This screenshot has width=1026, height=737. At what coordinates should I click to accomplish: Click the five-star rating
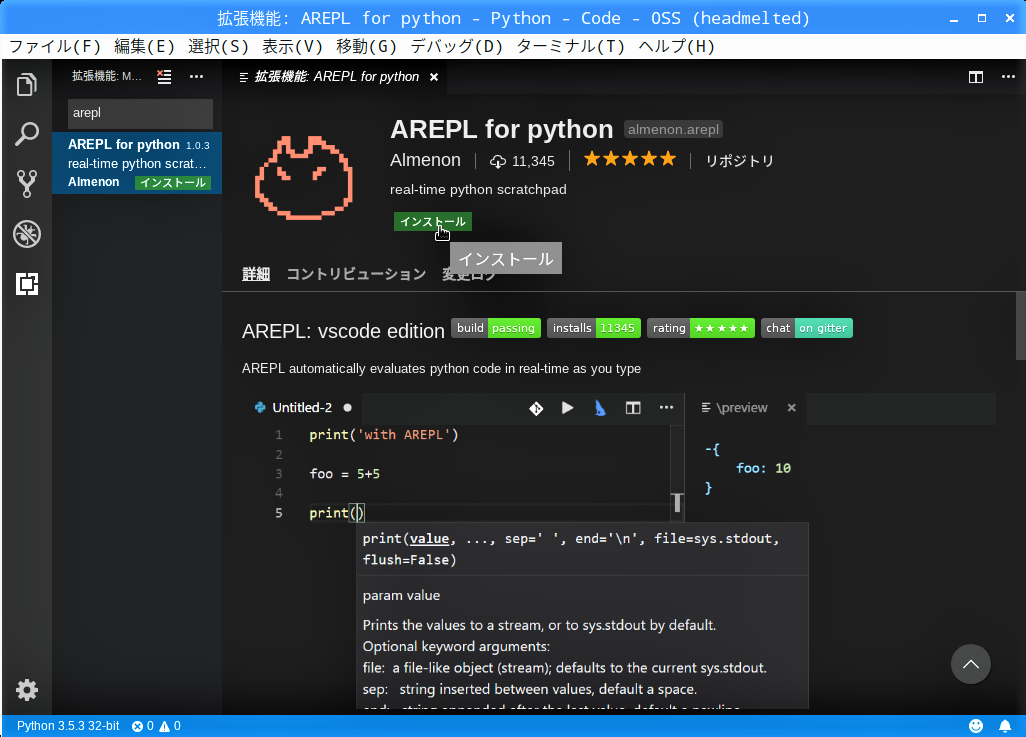(x=629, y=159)
